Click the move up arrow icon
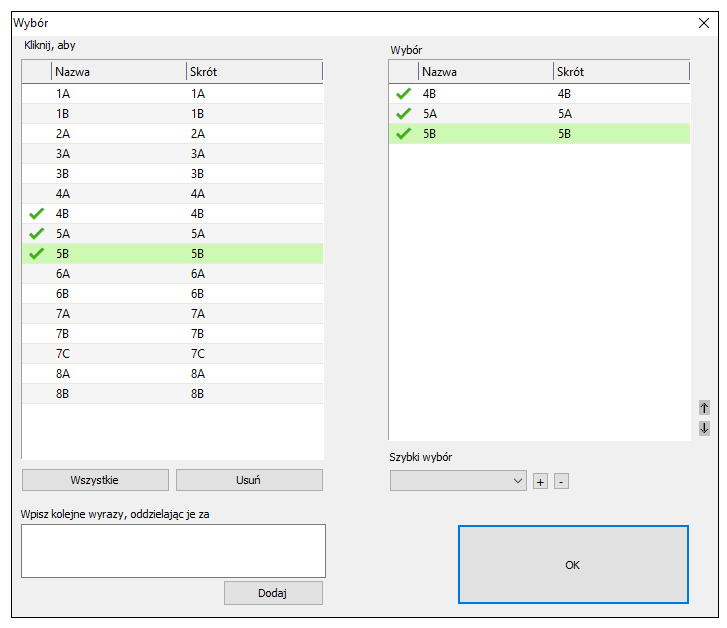This screenshot has height=628, width=727. (x=704, y=408)
